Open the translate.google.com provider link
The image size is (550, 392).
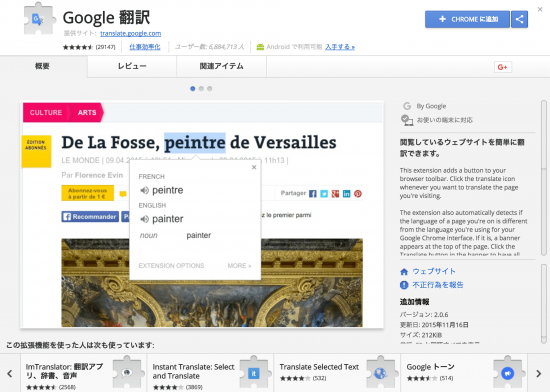click(x=130, y=33)
